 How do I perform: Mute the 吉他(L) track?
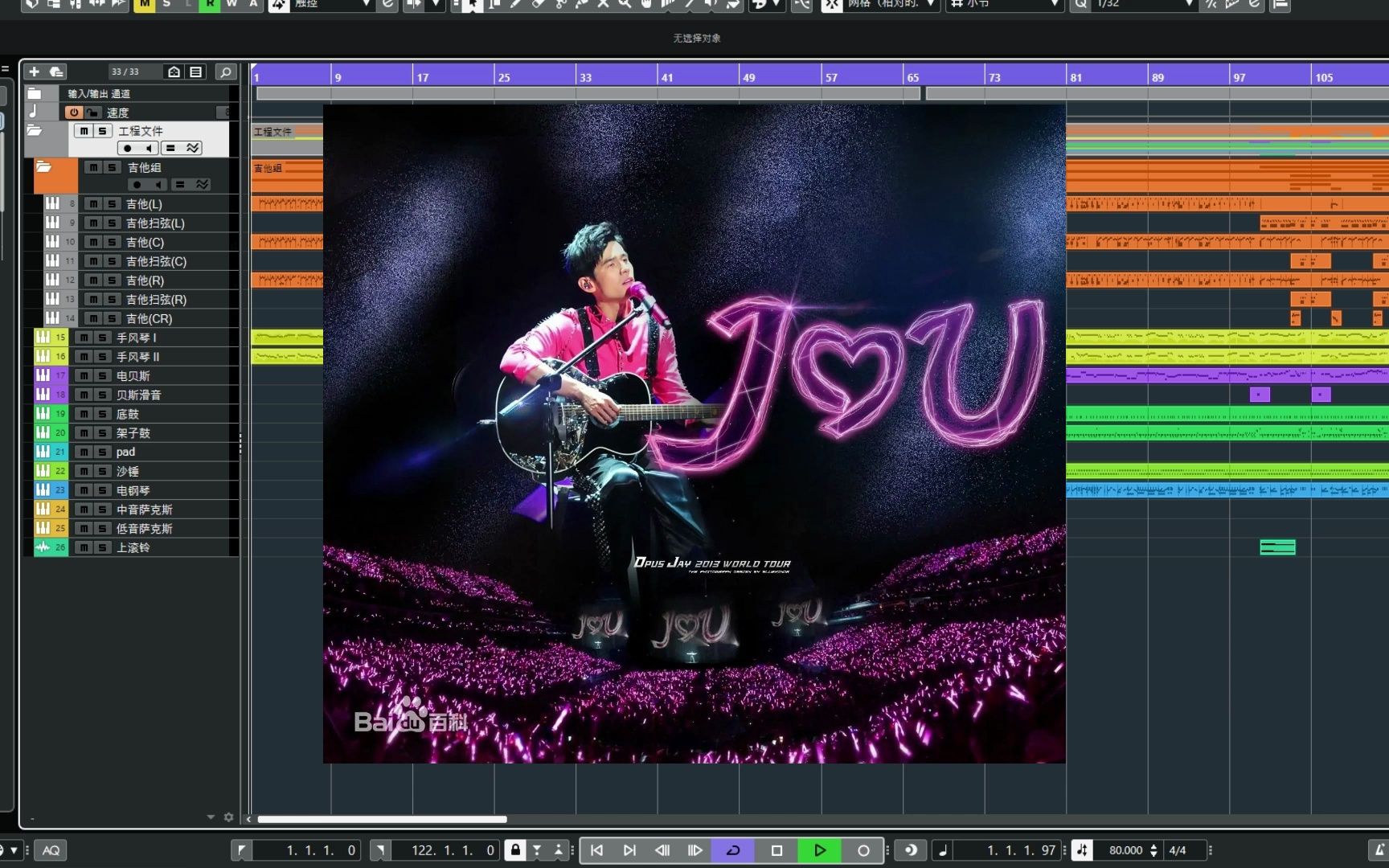[93, 204]
